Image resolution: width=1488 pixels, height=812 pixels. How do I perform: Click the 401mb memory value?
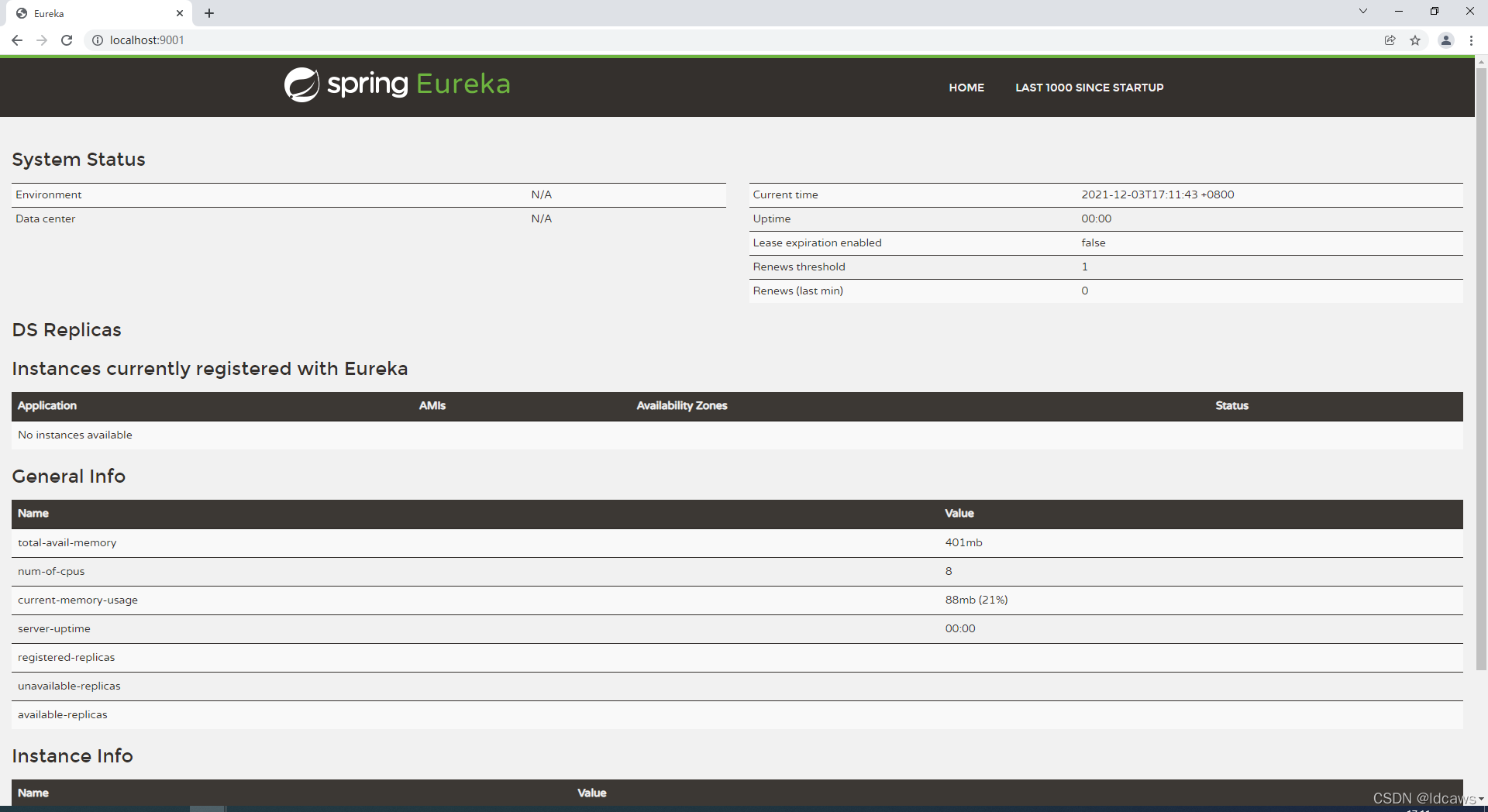coord(963,543)
